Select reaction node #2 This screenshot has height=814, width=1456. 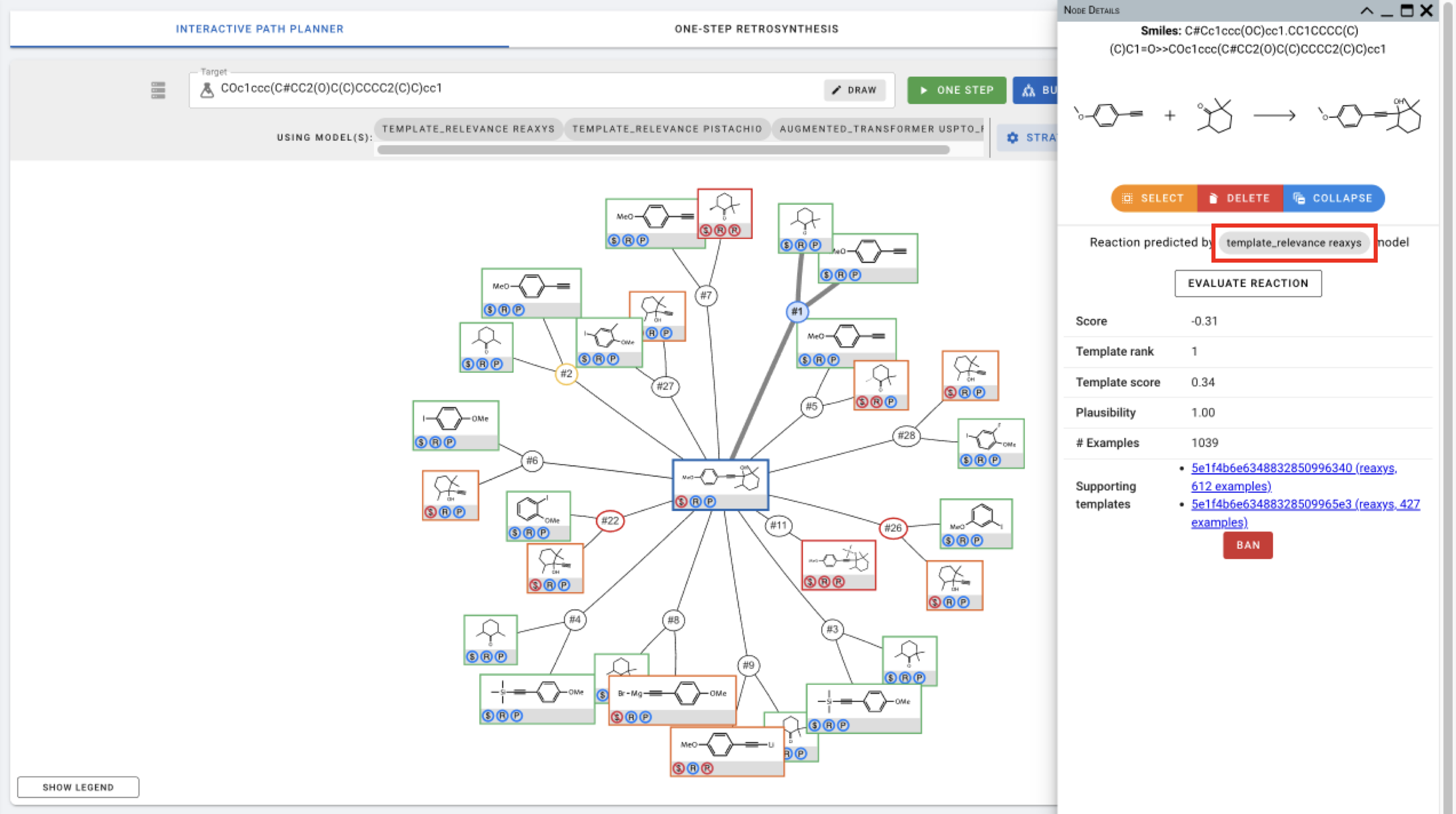[566, 373]
